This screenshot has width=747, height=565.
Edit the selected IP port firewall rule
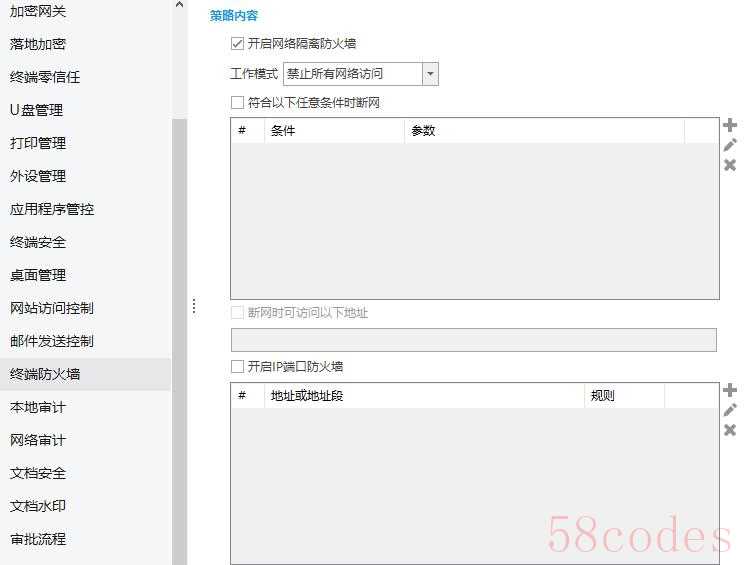pos(730,410)
